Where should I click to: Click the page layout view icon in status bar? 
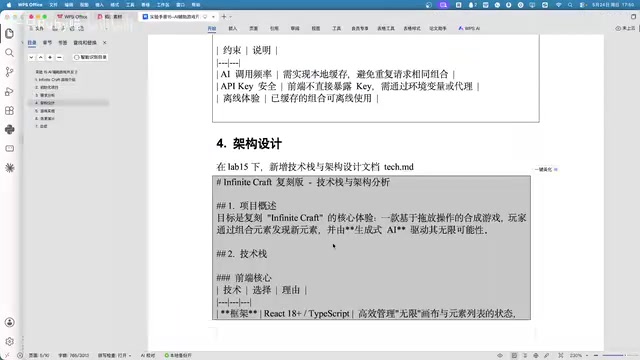[x=514, y=356]
